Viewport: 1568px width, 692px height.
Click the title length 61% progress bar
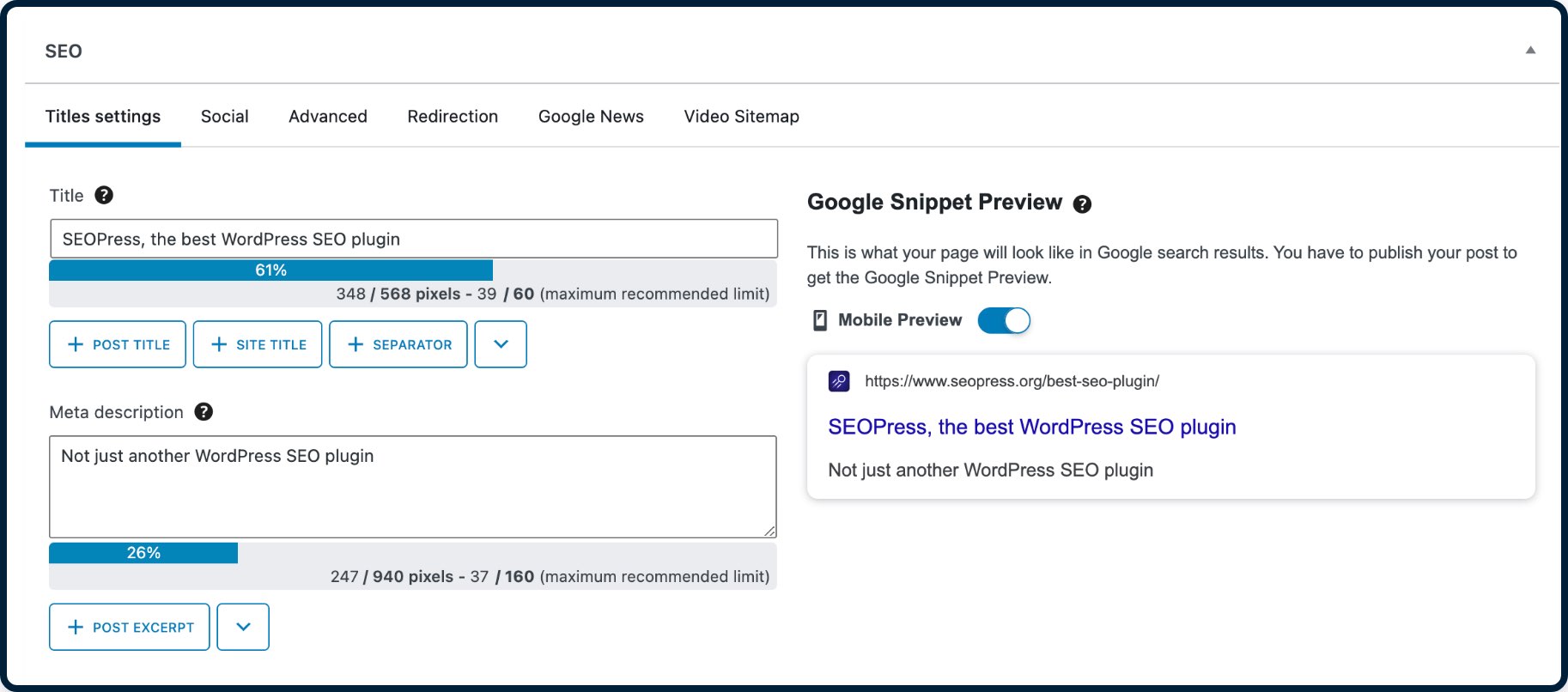(x=270, y=270)
